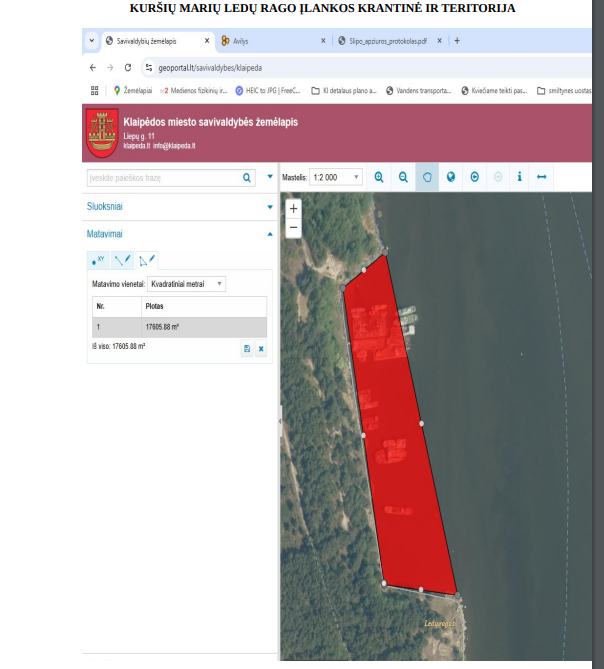604x669 pixels.
Task: Click the zoom-out magnifier tool in map toolbar
Action: coord(403,177)
